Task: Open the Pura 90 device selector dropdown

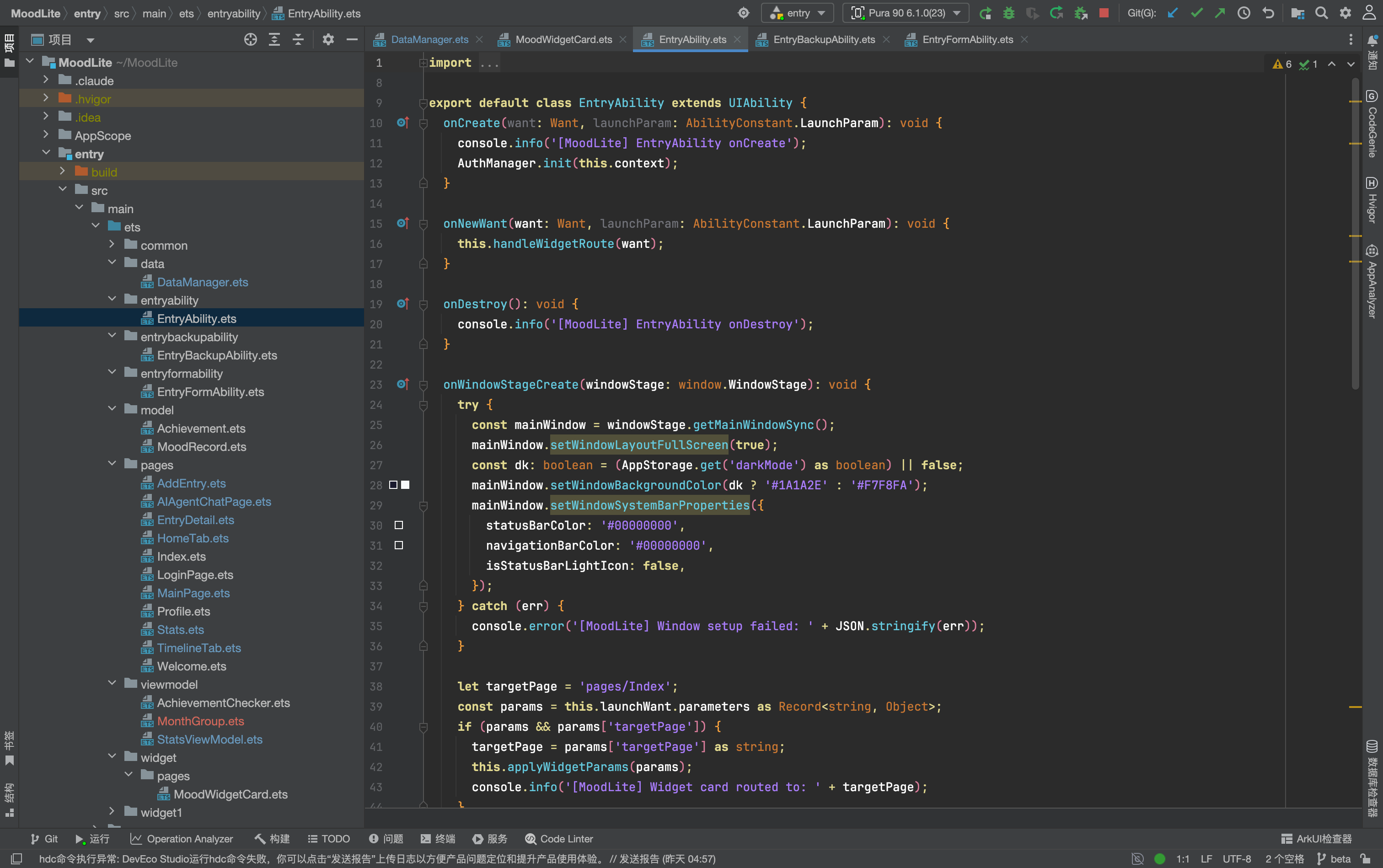Action: click(x=906, y=13)
